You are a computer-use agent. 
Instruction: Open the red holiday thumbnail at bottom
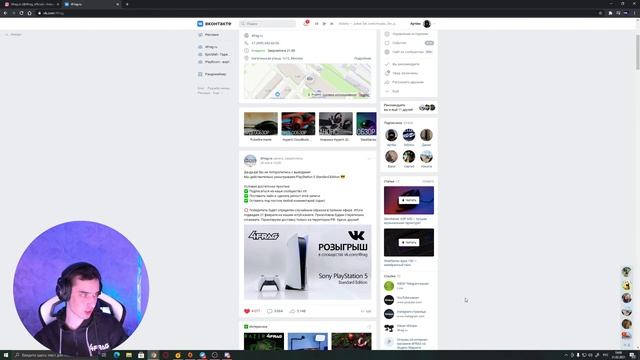(351, 341)
